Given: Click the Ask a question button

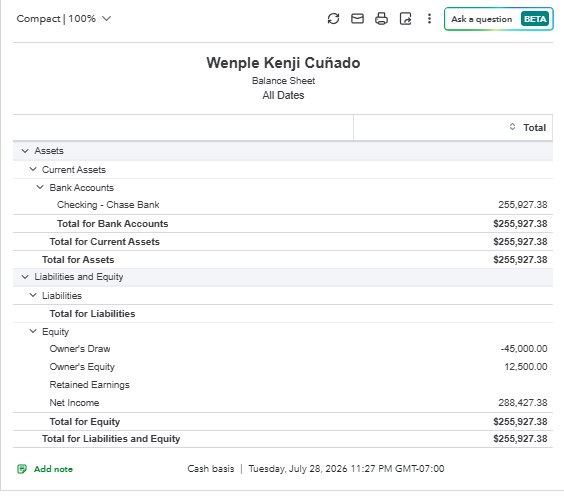Looking at the screenshot, I should tap(499, 19).
